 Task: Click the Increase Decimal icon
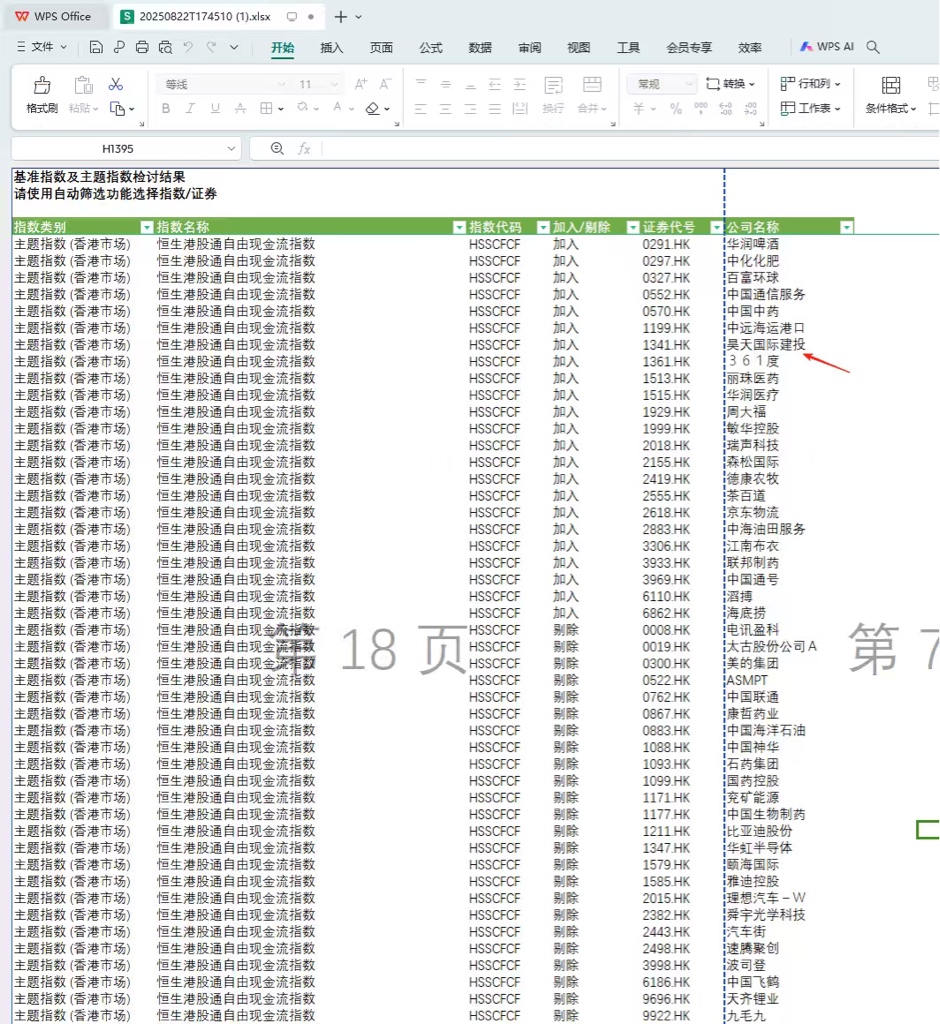(725, 108)
